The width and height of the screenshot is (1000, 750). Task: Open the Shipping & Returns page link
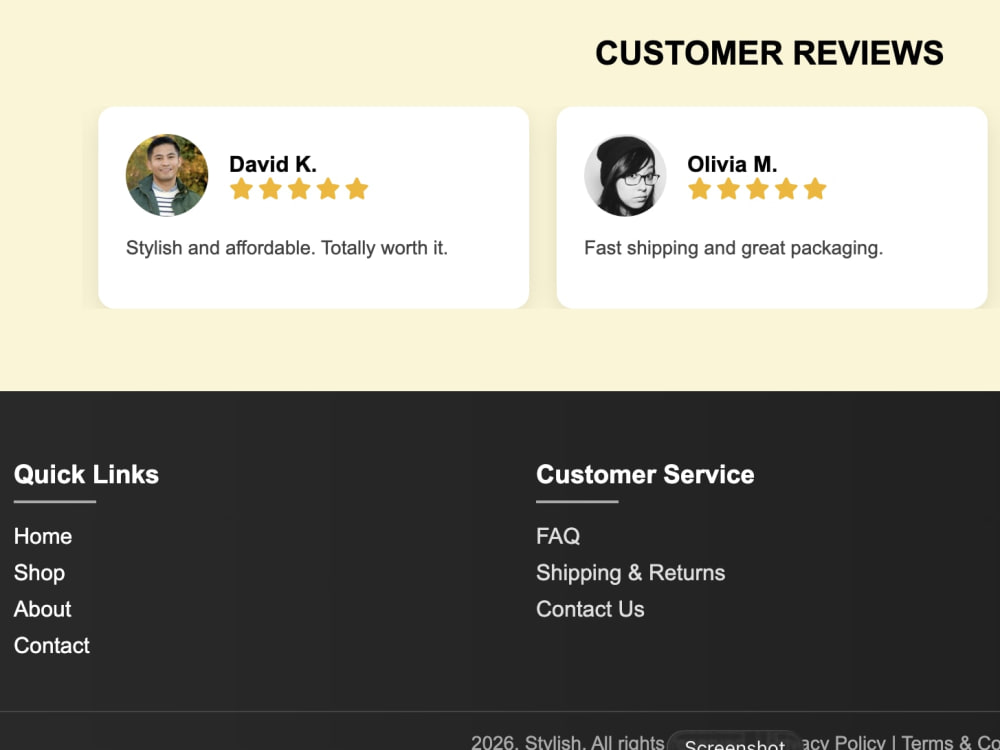click(631, 573)
